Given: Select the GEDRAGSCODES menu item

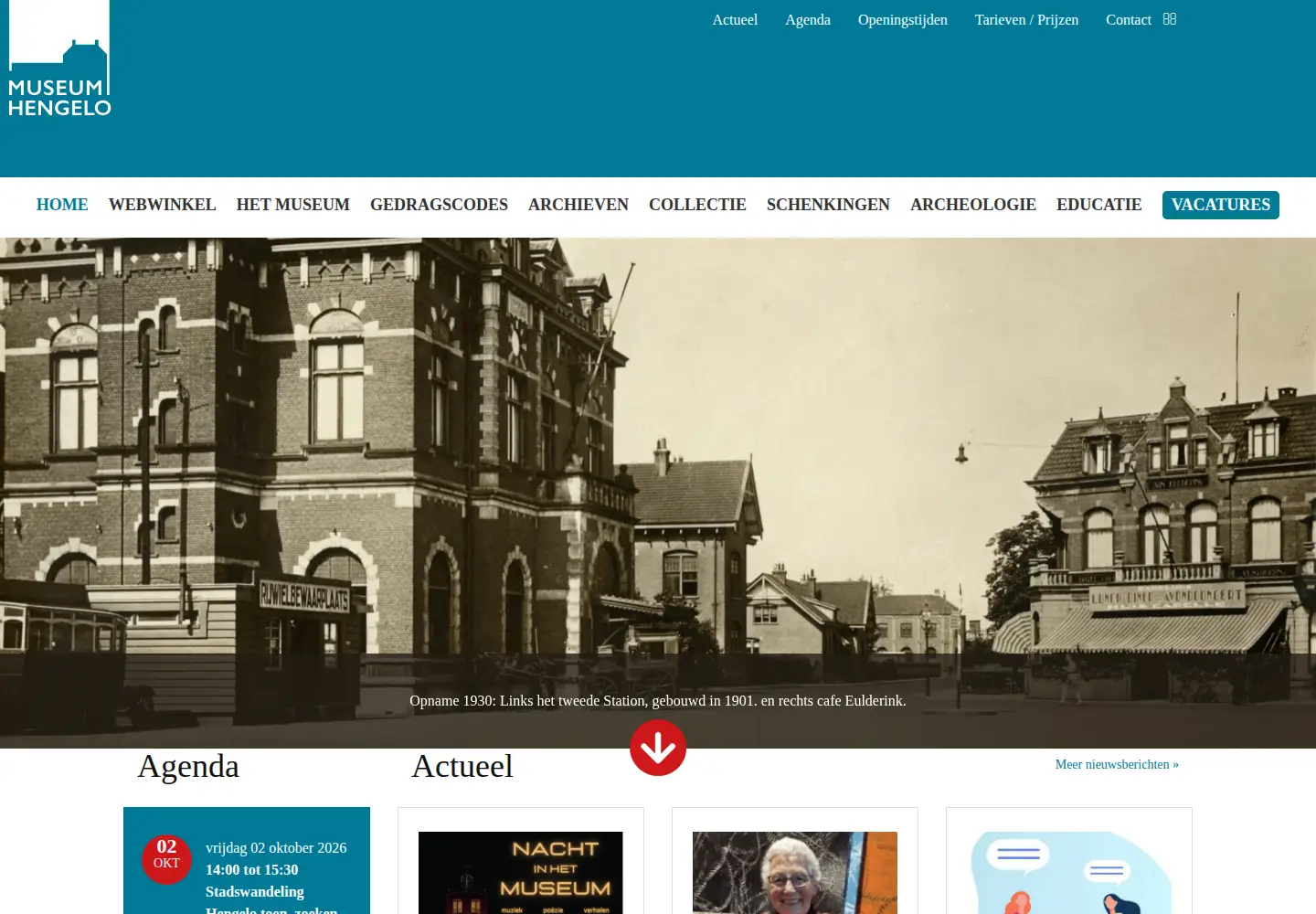Looking at the screenshot, I should (439, 205).
